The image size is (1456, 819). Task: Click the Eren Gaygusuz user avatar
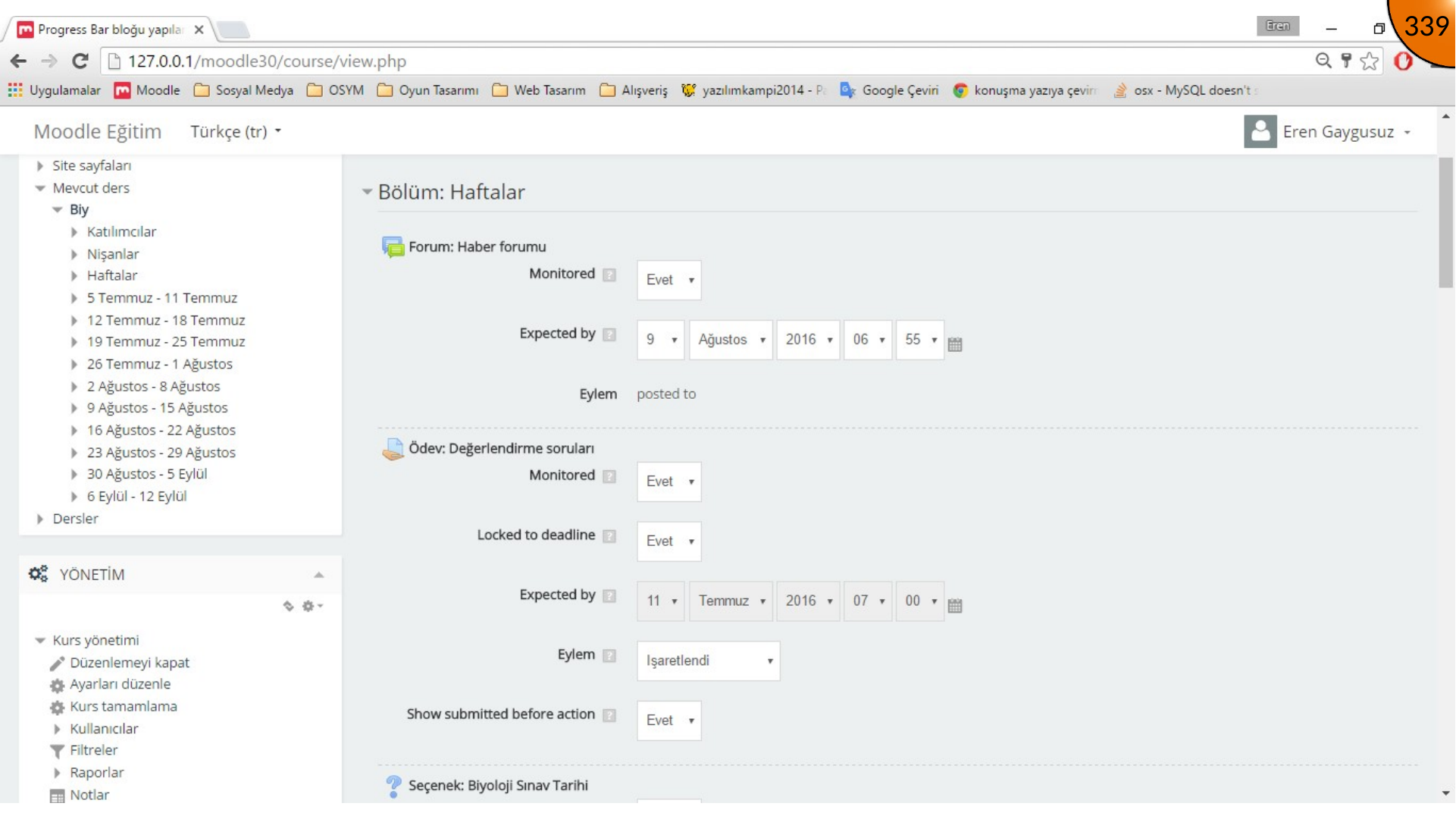(1260, 131)
